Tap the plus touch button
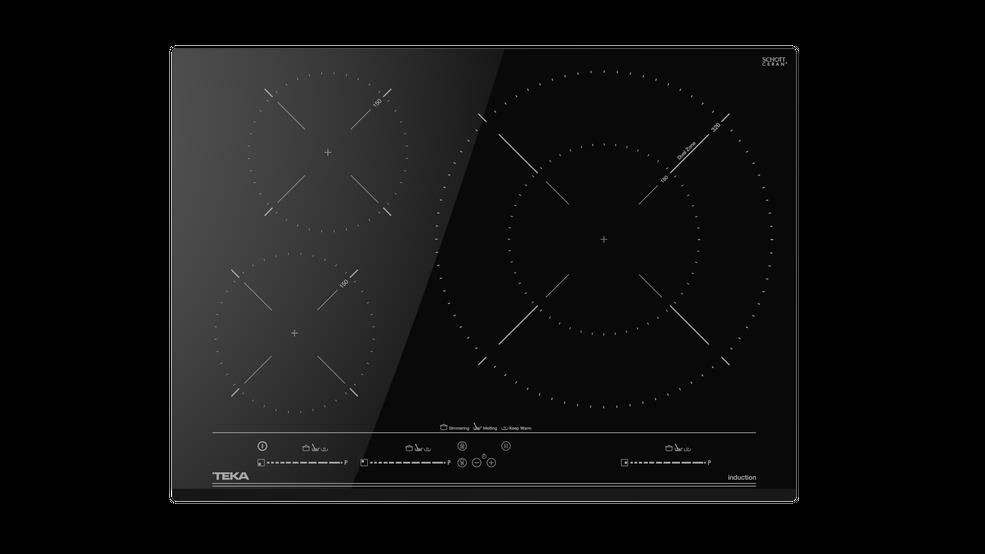985x554 pixels. pos(491,462)
